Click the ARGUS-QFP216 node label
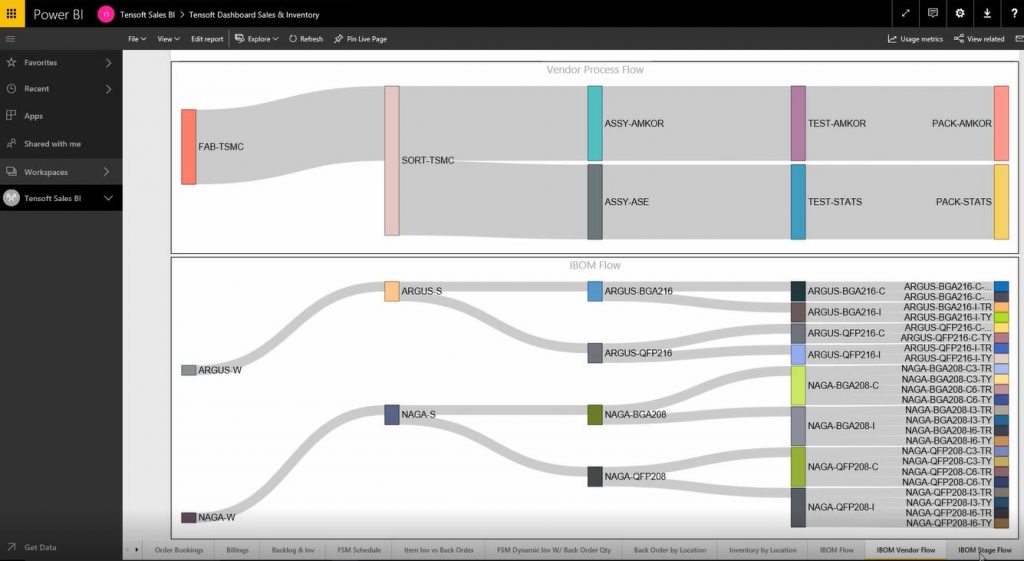The image size is (1024, 561). click(x=638, y=353)
